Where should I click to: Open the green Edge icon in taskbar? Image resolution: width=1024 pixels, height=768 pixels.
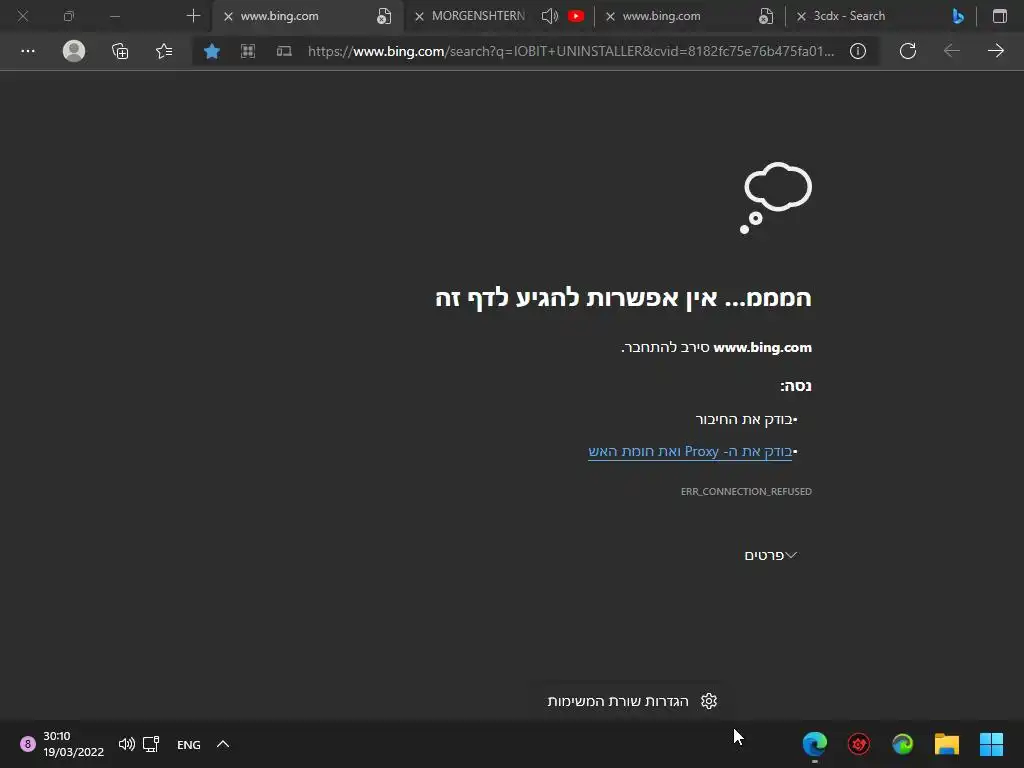903,744
